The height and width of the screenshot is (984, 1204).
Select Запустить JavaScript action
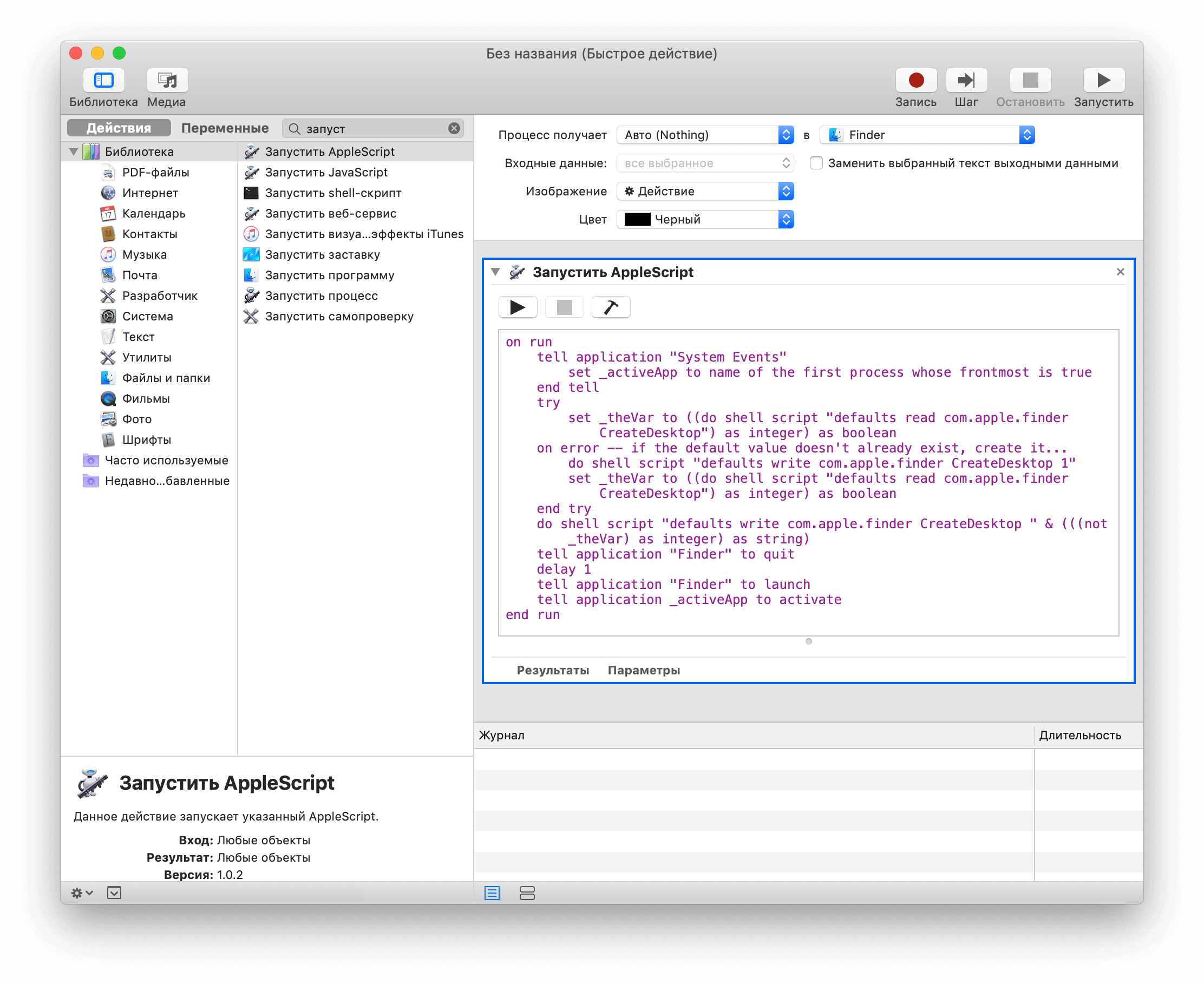click(356, 172)
